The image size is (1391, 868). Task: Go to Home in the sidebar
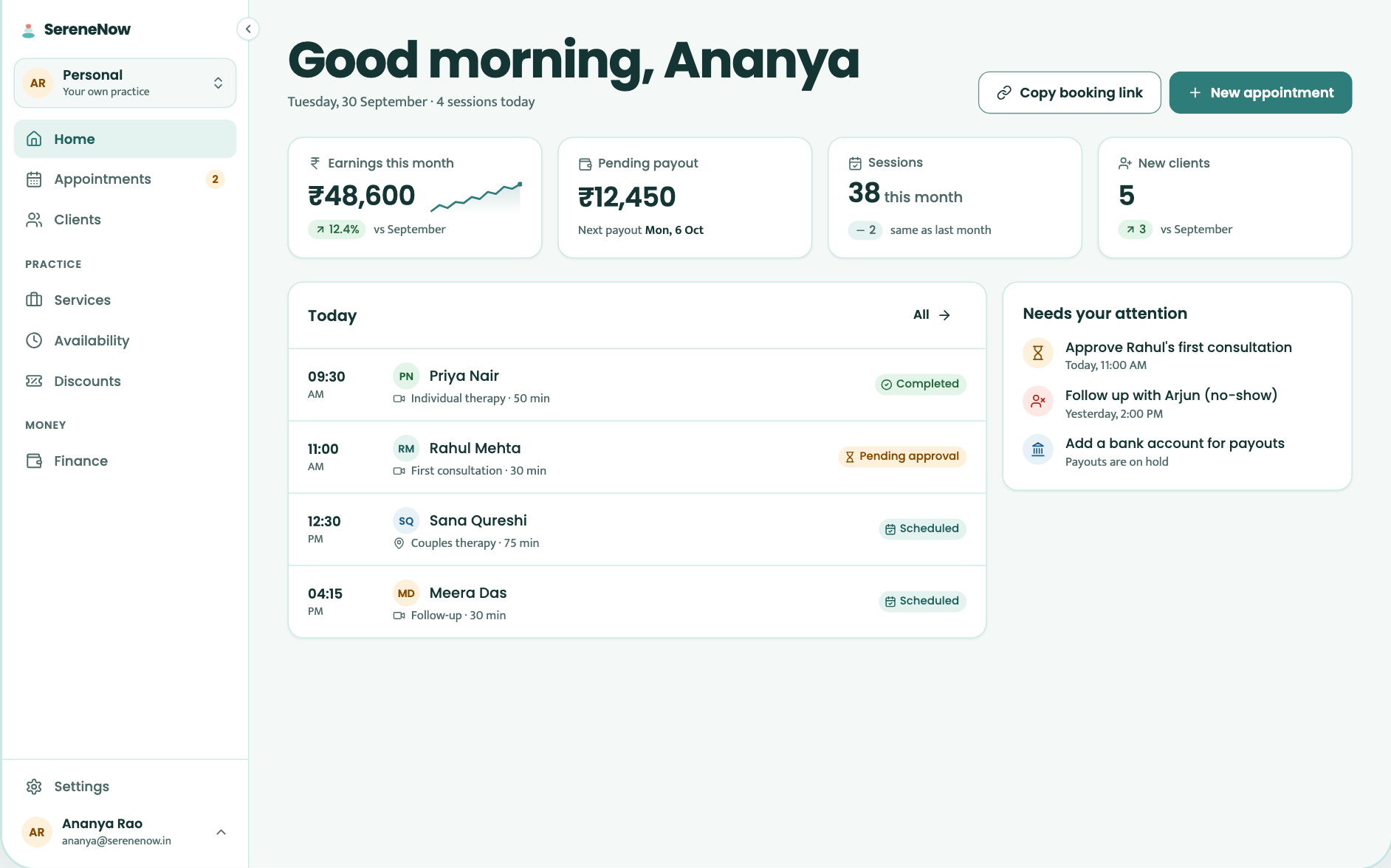[x=125, y=139]
